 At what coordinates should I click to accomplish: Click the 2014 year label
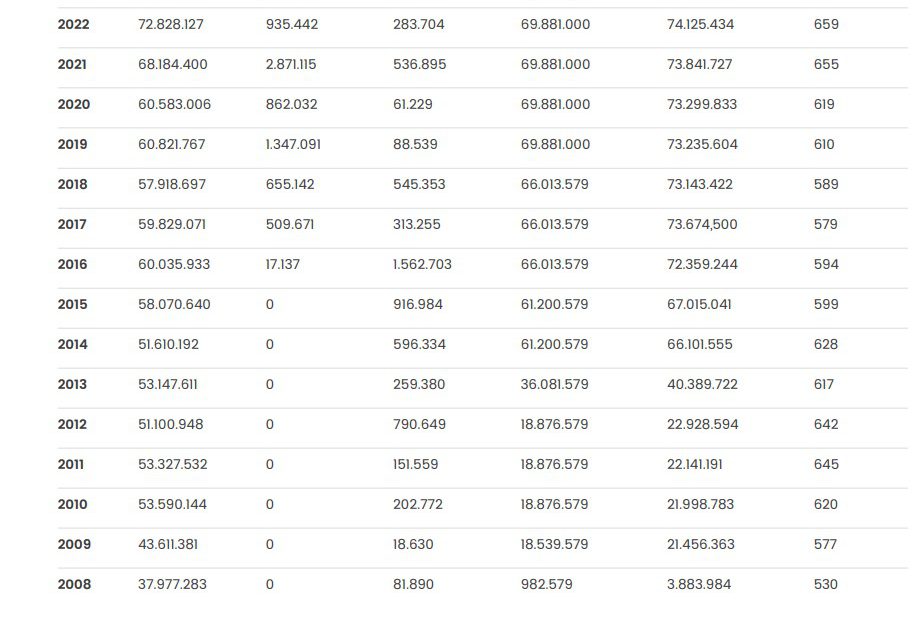click(72, 344)
